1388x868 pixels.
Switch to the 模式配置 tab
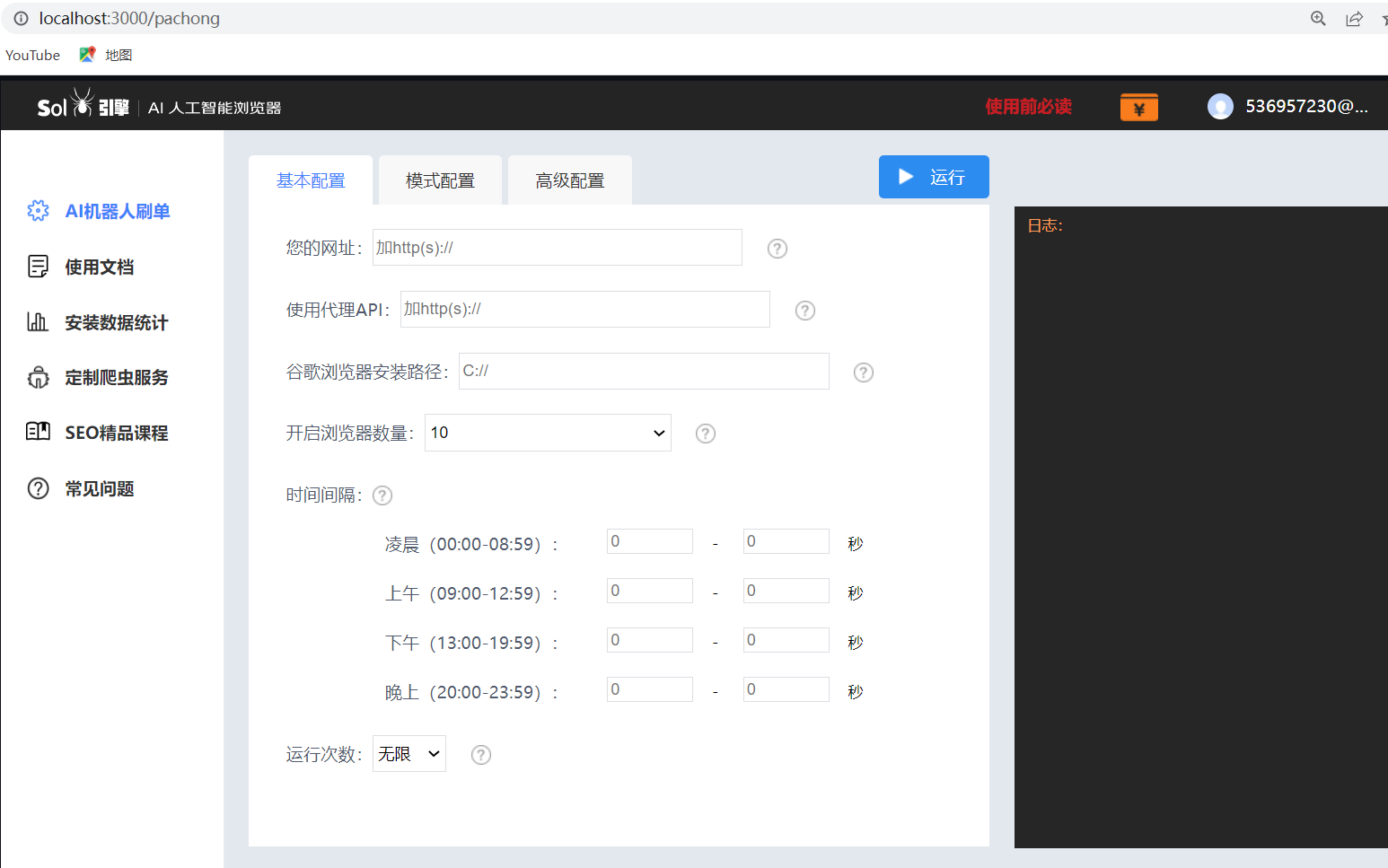pos(440,180)
